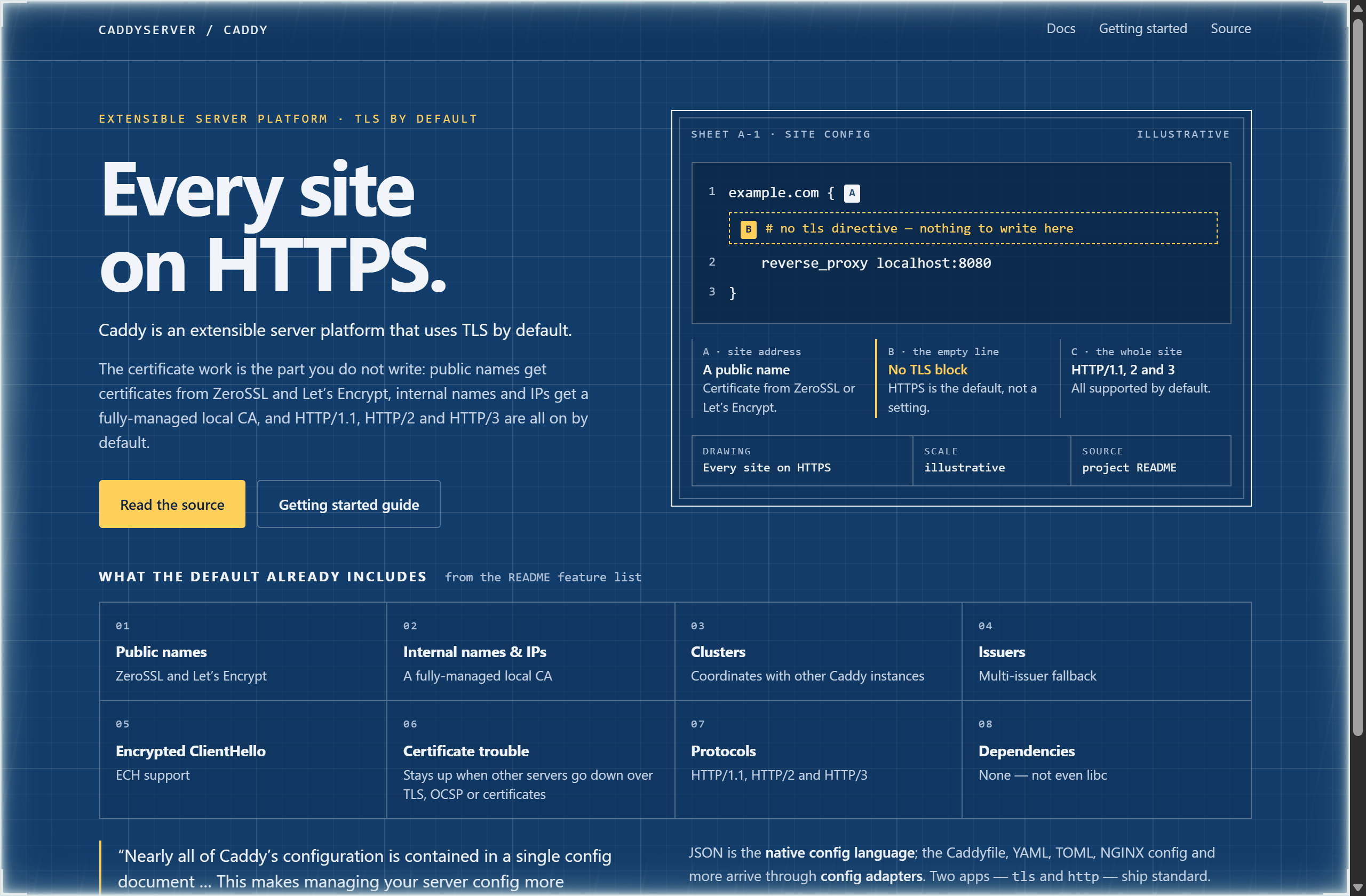Viewport: 1366px width, 896px height.
Task: Select the Clusters feature card
Action: (x=819, y=651)
